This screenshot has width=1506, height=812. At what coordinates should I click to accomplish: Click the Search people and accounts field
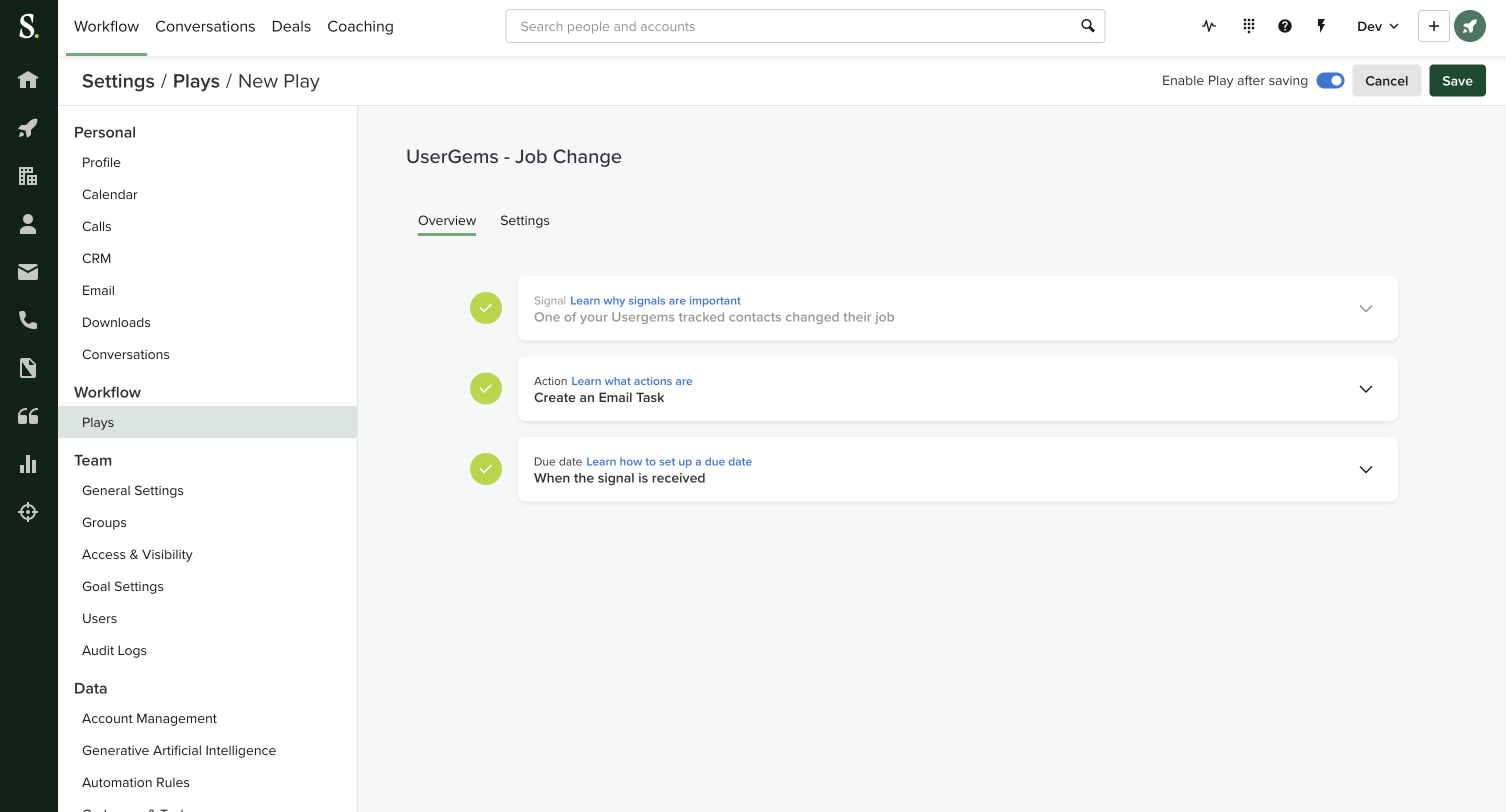click(x=795, y=26)
